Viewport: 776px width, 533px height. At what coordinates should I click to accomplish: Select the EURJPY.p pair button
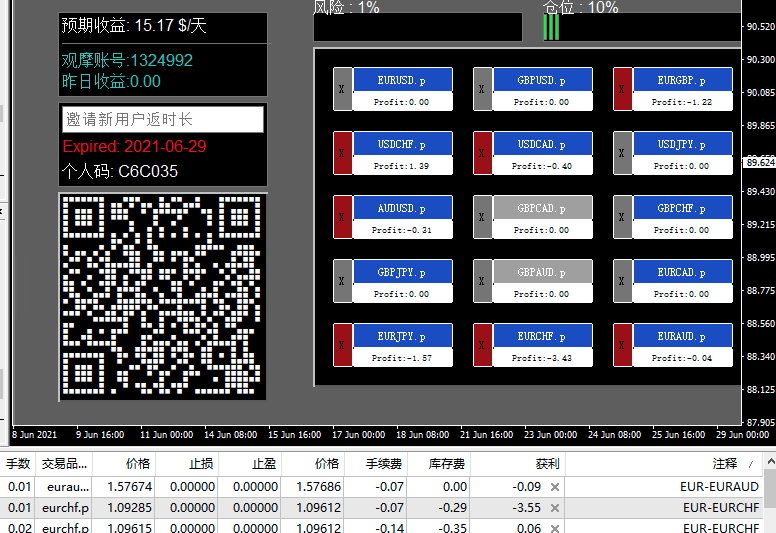point(402,335)
